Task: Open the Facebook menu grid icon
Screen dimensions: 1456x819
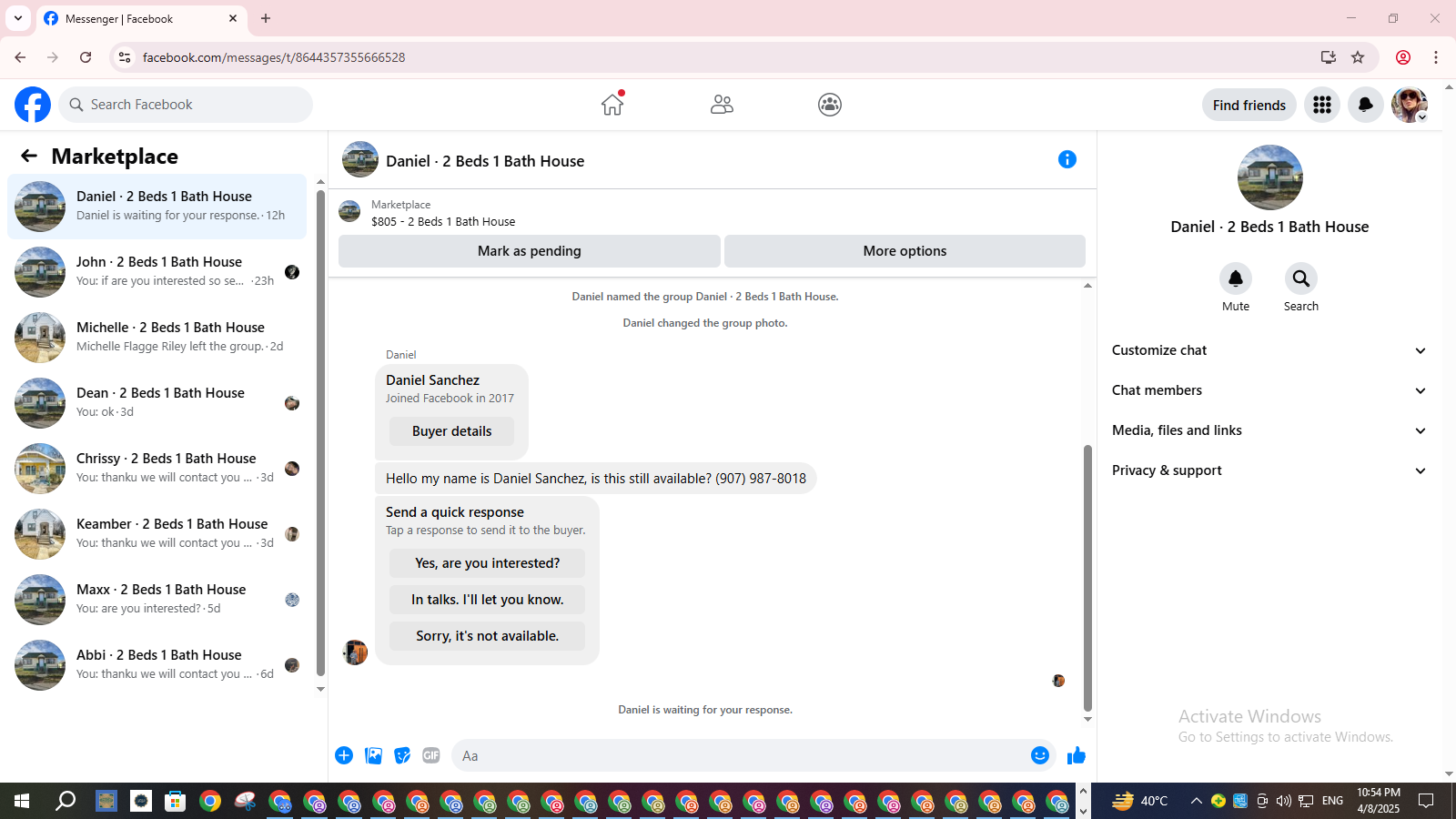Action: point(1322,105)
